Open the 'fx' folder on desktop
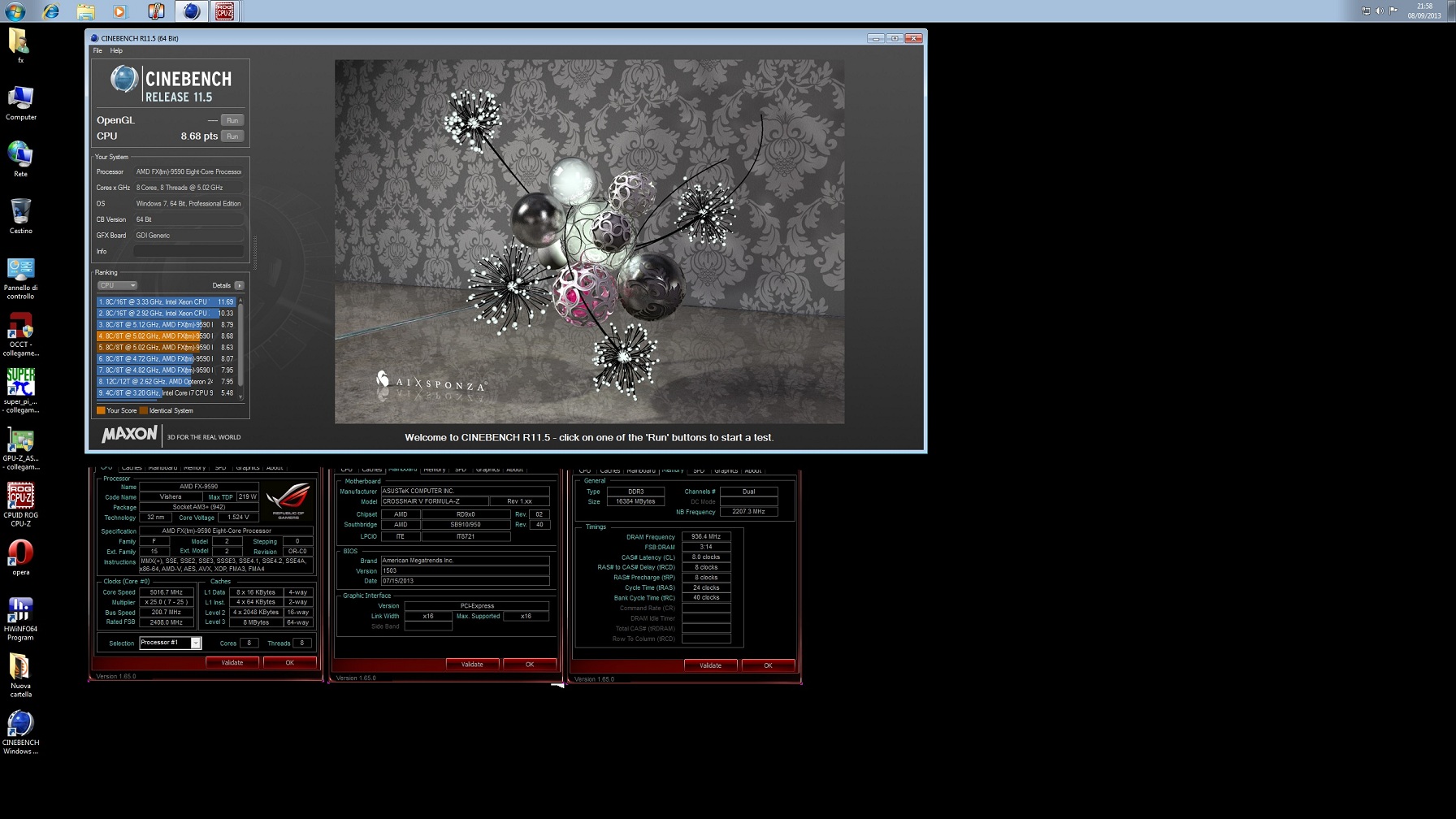The width and height of the screenshot is (1456, 819). point(20,45)
